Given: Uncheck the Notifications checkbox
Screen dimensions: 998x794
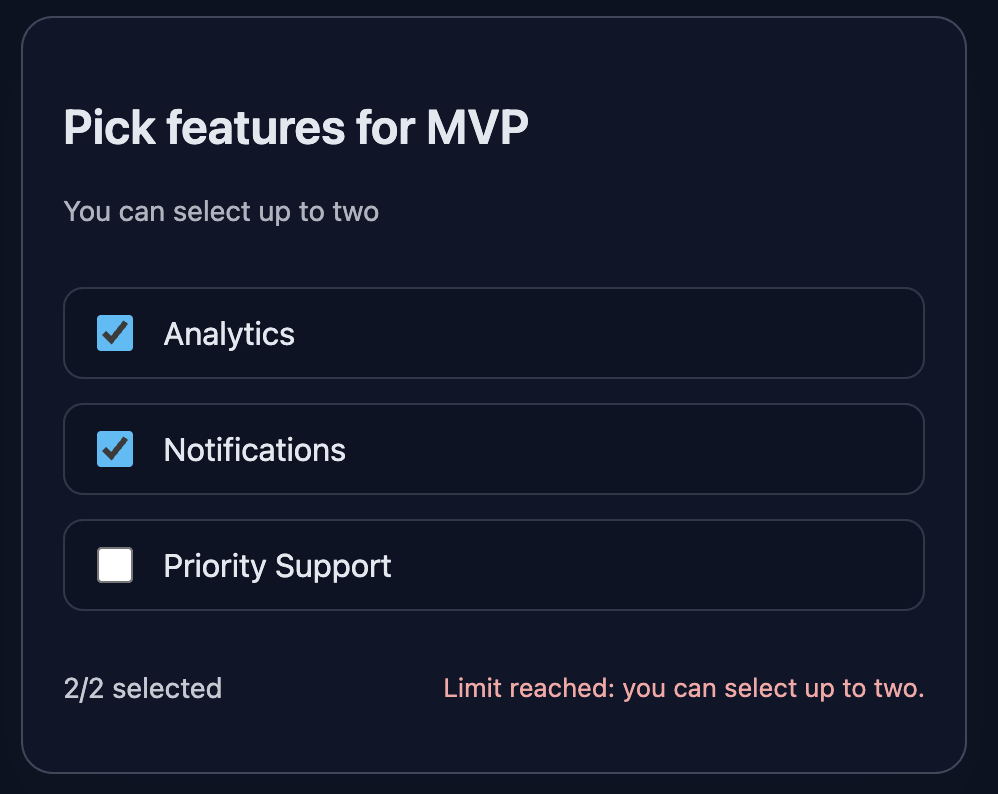Looking at the screenshot, I should click(x=115, y=449).
